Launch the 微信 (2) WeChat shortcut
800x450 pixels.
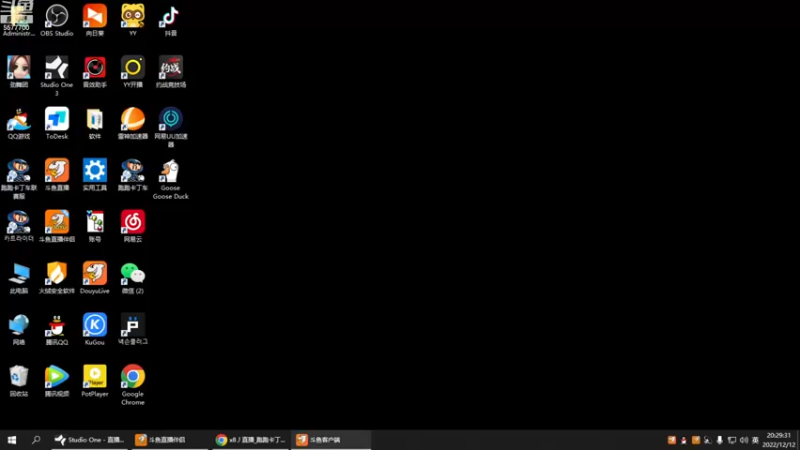[133, 278]
